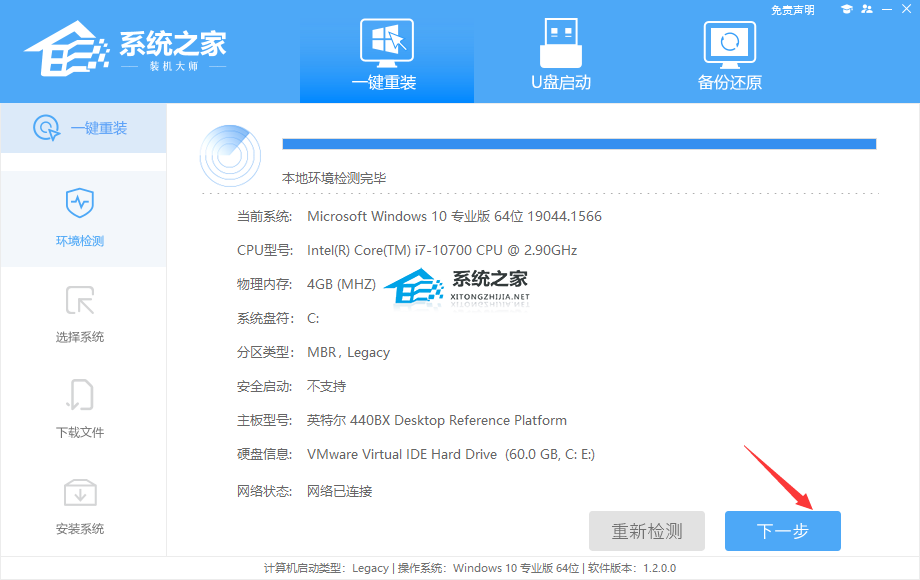This screenshot has height=580, width=920.
Task: Click the 英特尔 440BX Desktop Reference Platform text
Action: tap(437, 420)
